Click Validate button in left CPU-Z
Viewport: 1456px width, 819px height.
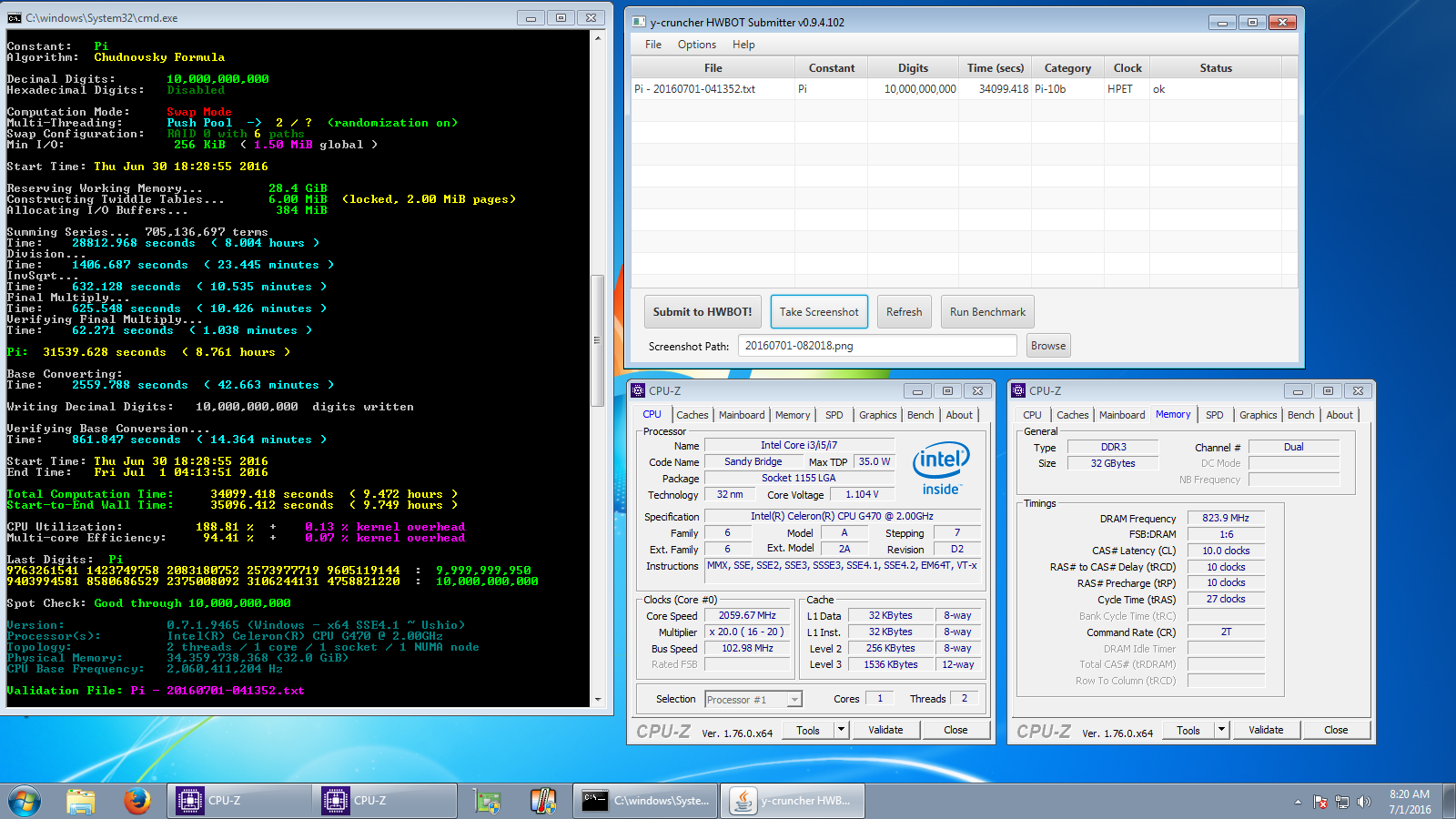[x=885, y=730]
